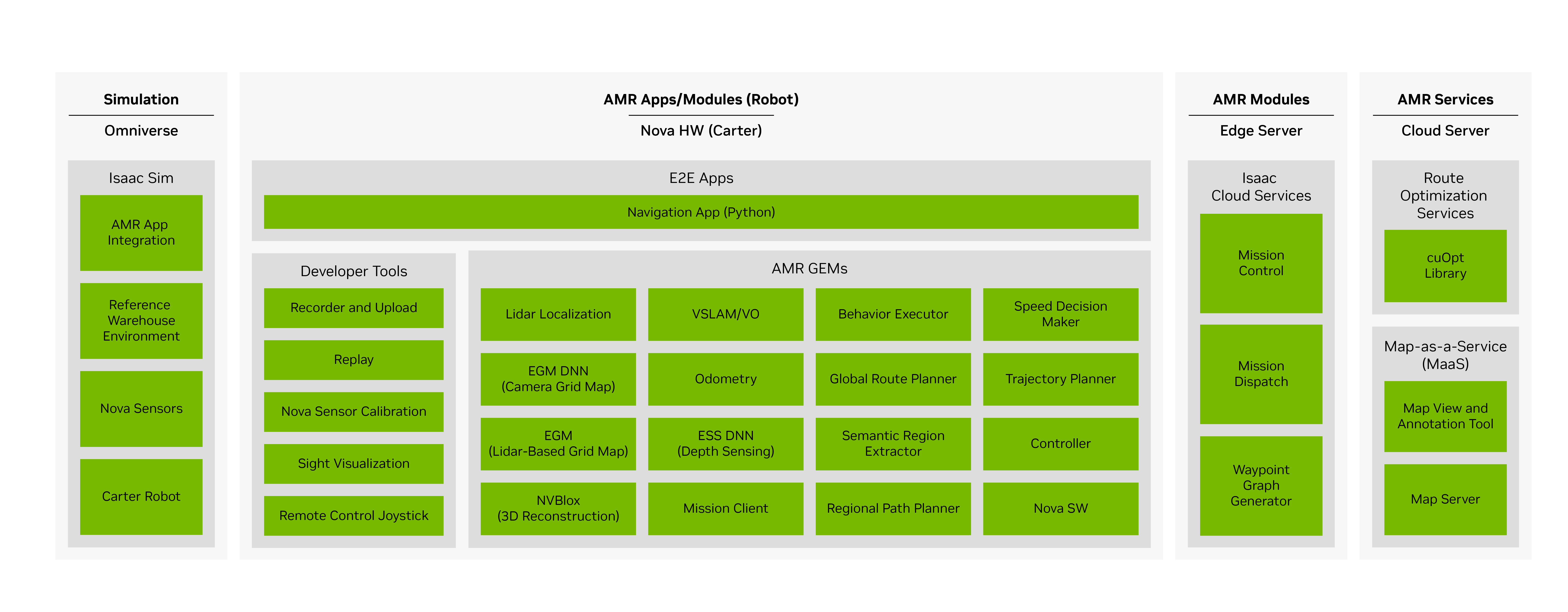
Task: Click the Trajectory Planner block
Action: tap(1061, 379)
